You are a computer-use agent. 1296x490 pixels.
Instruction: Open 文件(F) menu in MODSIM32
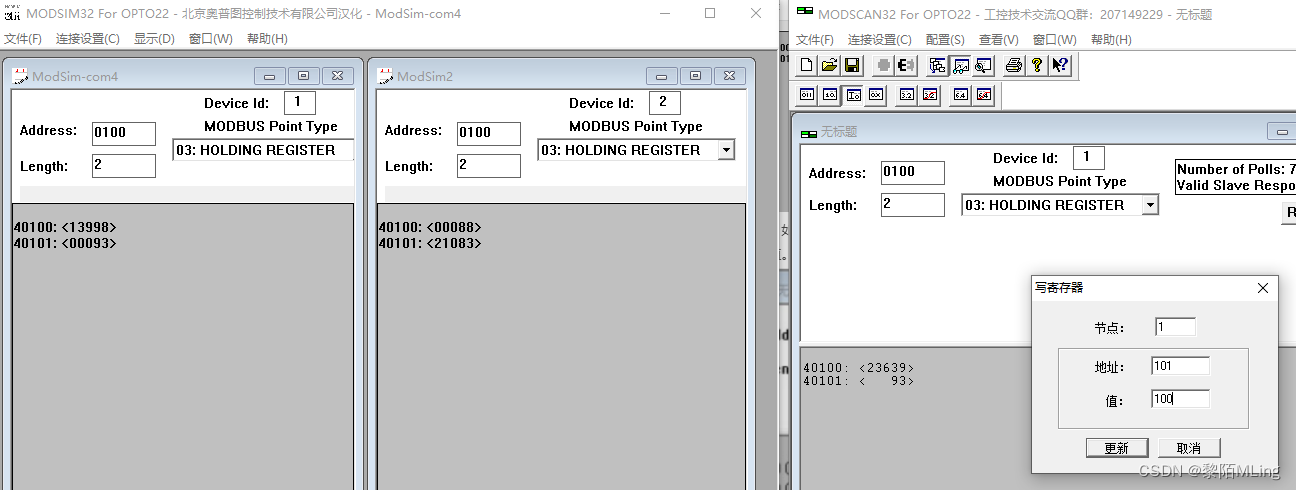click(x=22, y=39)
